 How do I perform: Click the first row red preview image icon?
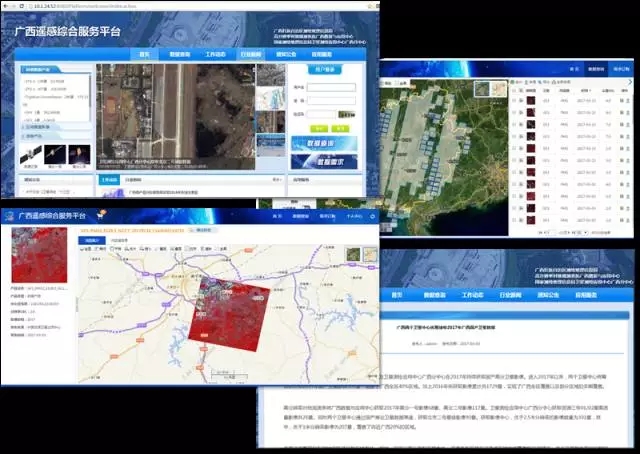(x=532, y=100)
